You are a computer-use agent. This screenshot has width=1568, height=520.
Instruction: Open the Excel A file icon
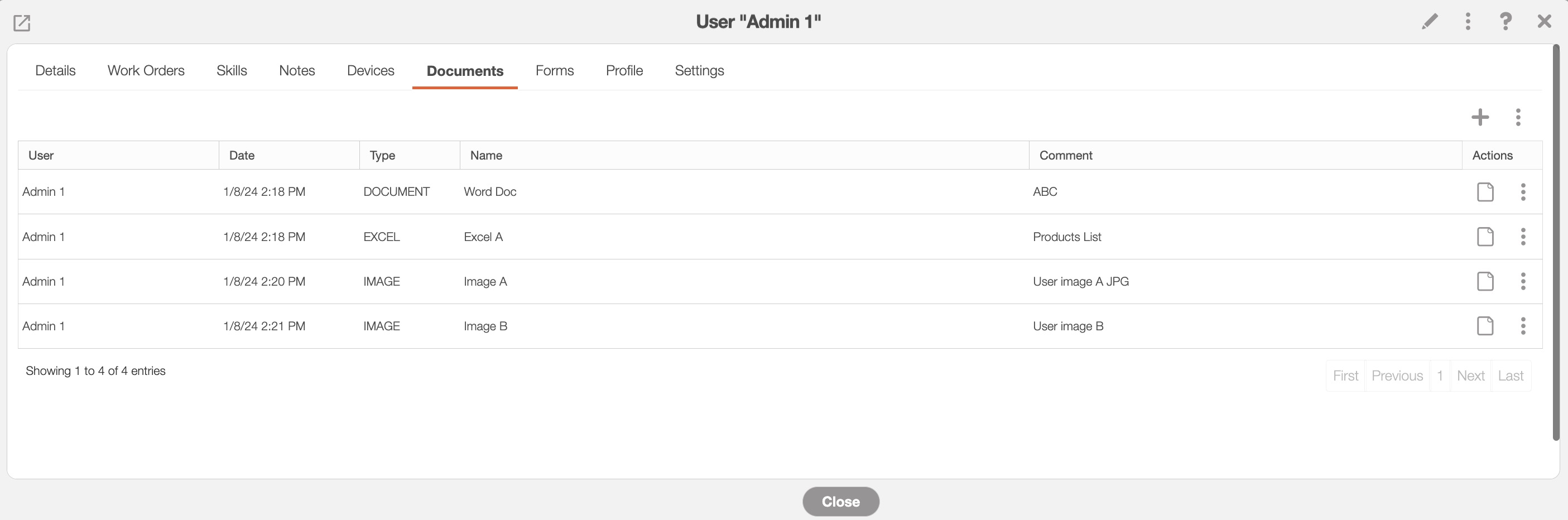[1485, 237]
